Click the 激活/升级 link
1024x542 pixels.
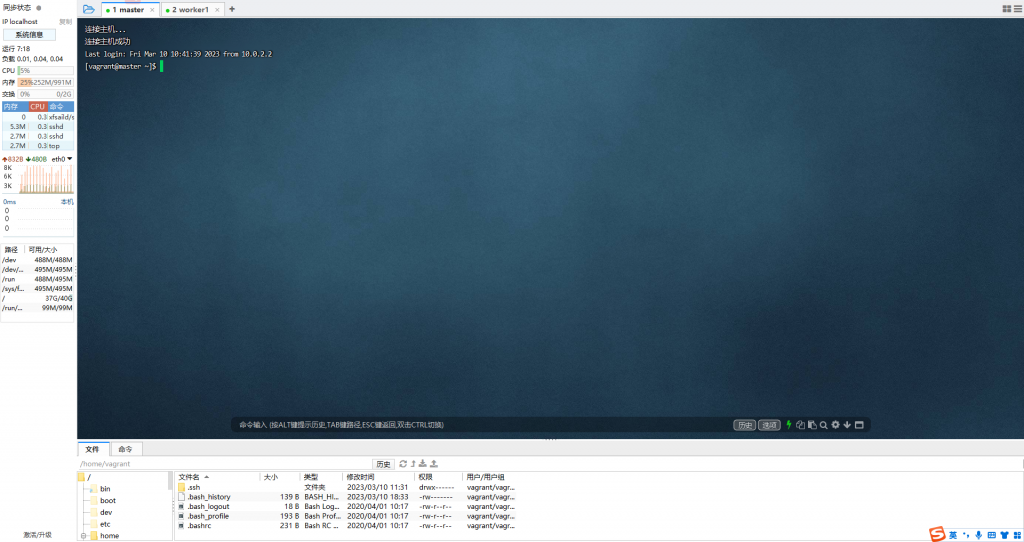(37, 535)
